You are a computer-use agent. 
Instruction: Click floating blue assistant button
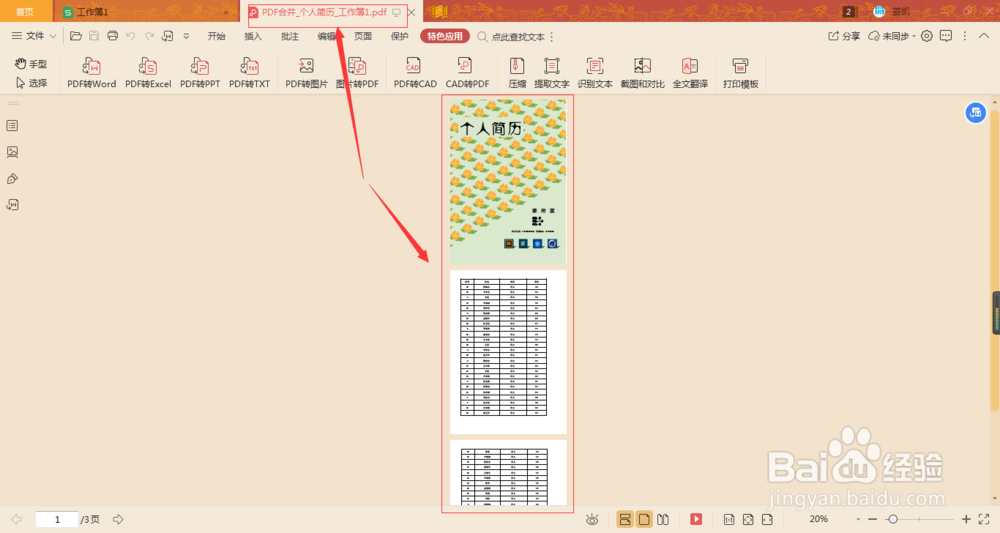(975, 113)
